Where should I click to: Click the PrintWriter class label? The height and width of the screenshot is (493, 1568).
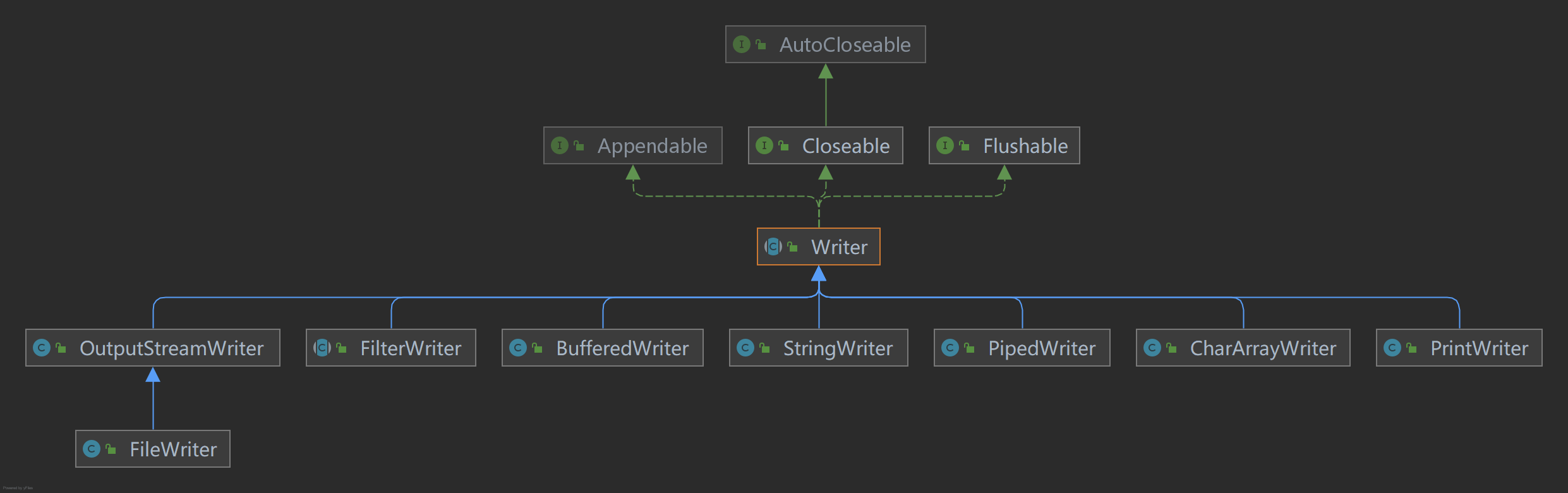[1479, 348]
